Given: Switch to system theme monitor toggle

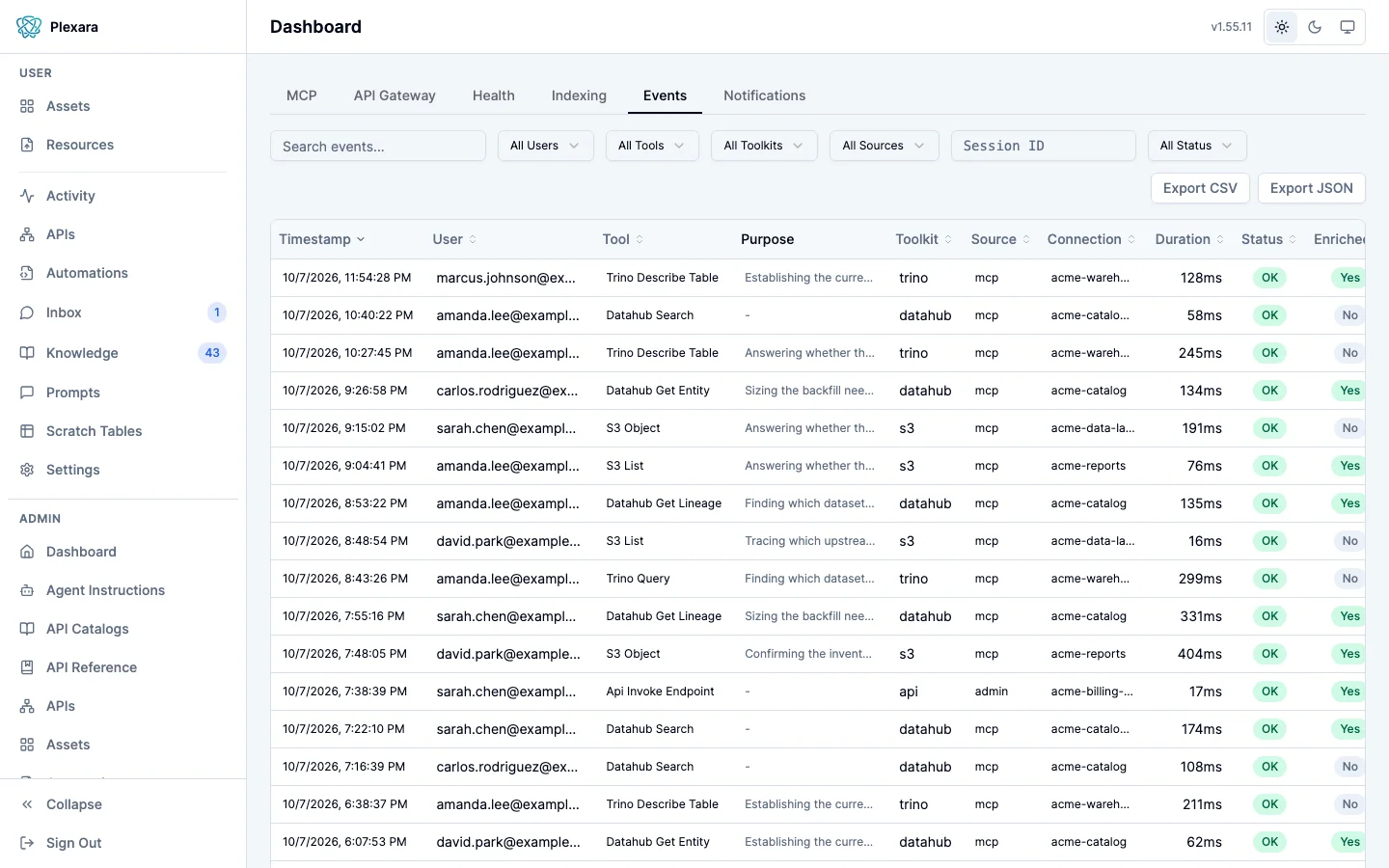Looking at the screenshot, I should pyautogui.click(x=1348, y=27).
